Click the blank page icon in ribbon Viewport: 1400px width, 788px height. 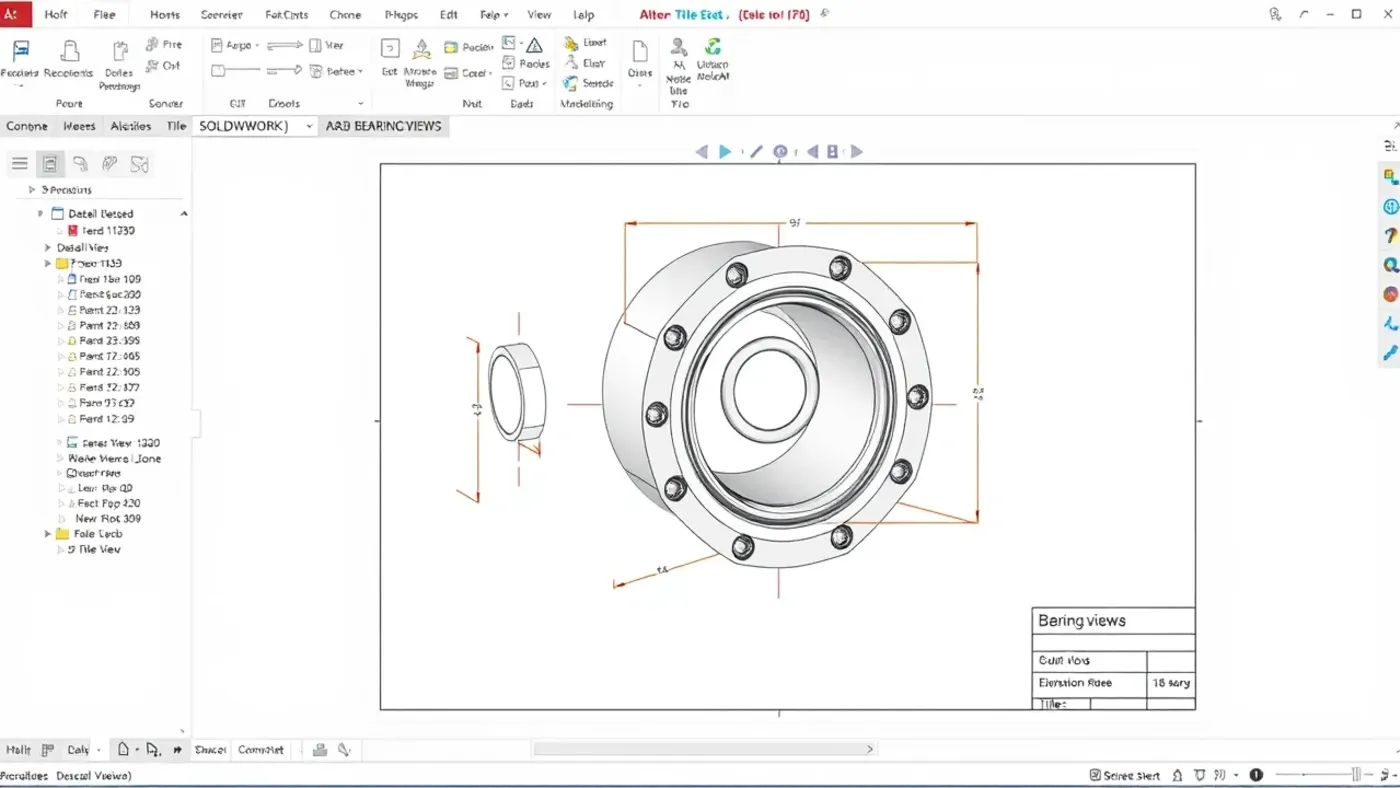tap(640, 51)
